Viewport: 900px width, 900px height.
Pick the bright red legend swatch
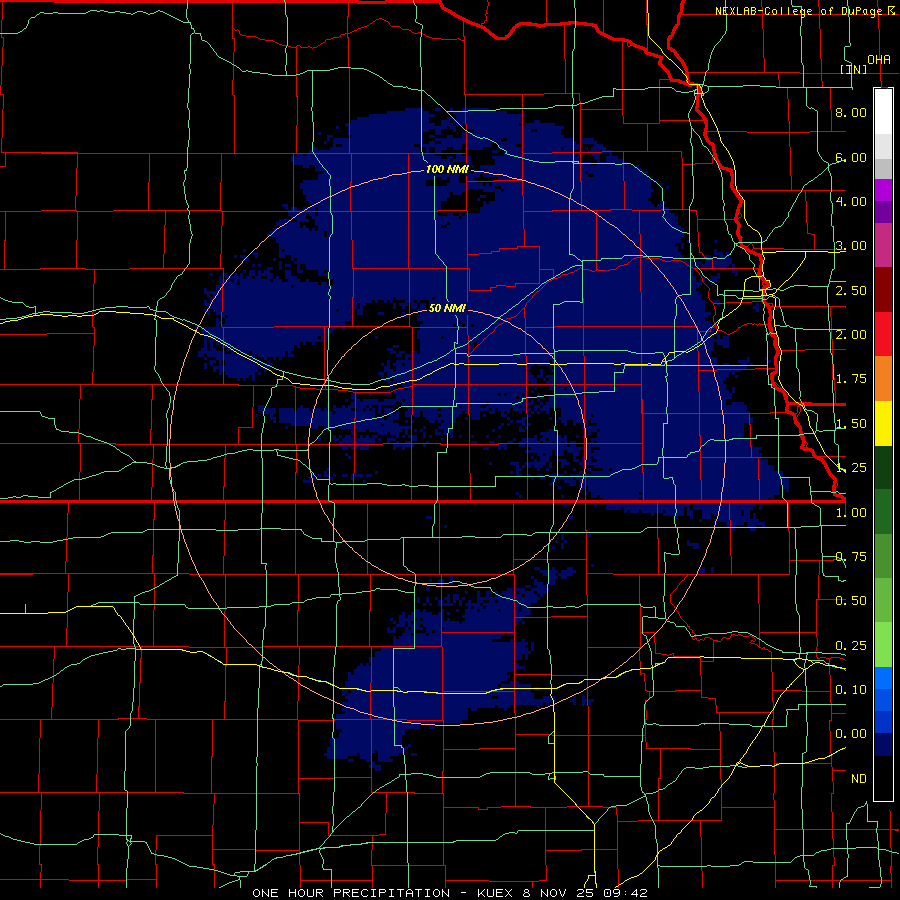point(883,335)
